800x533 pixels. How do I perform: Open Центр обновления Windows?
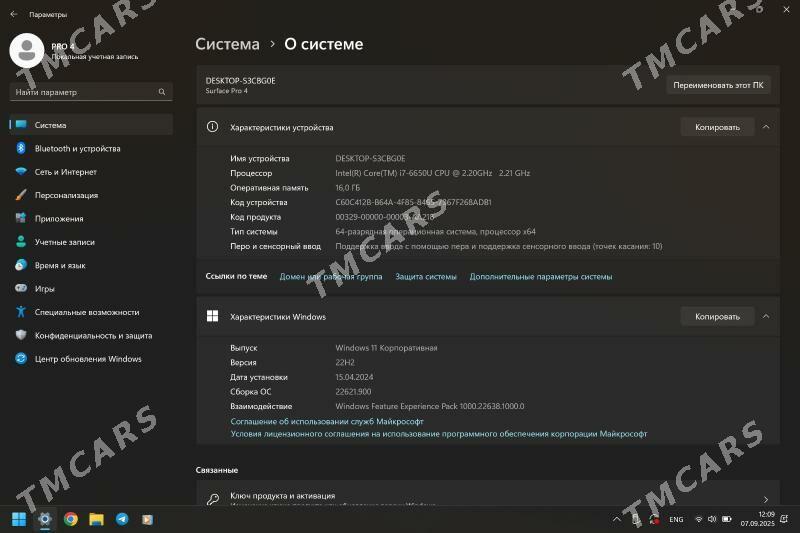coord(88,359)
